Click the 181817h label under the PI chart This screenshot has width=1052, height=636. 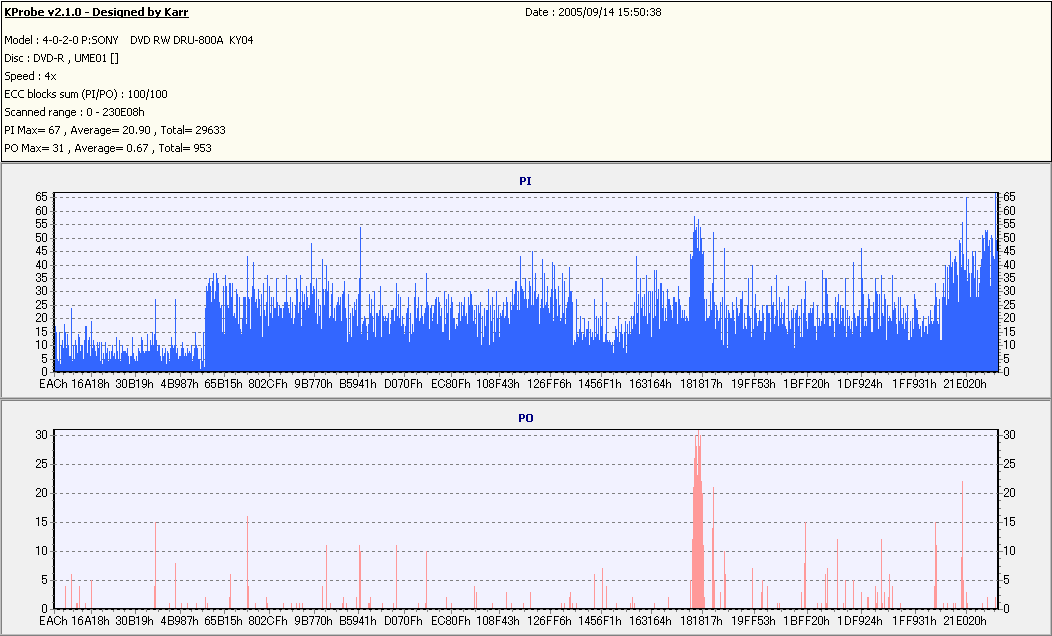point(701,384)
